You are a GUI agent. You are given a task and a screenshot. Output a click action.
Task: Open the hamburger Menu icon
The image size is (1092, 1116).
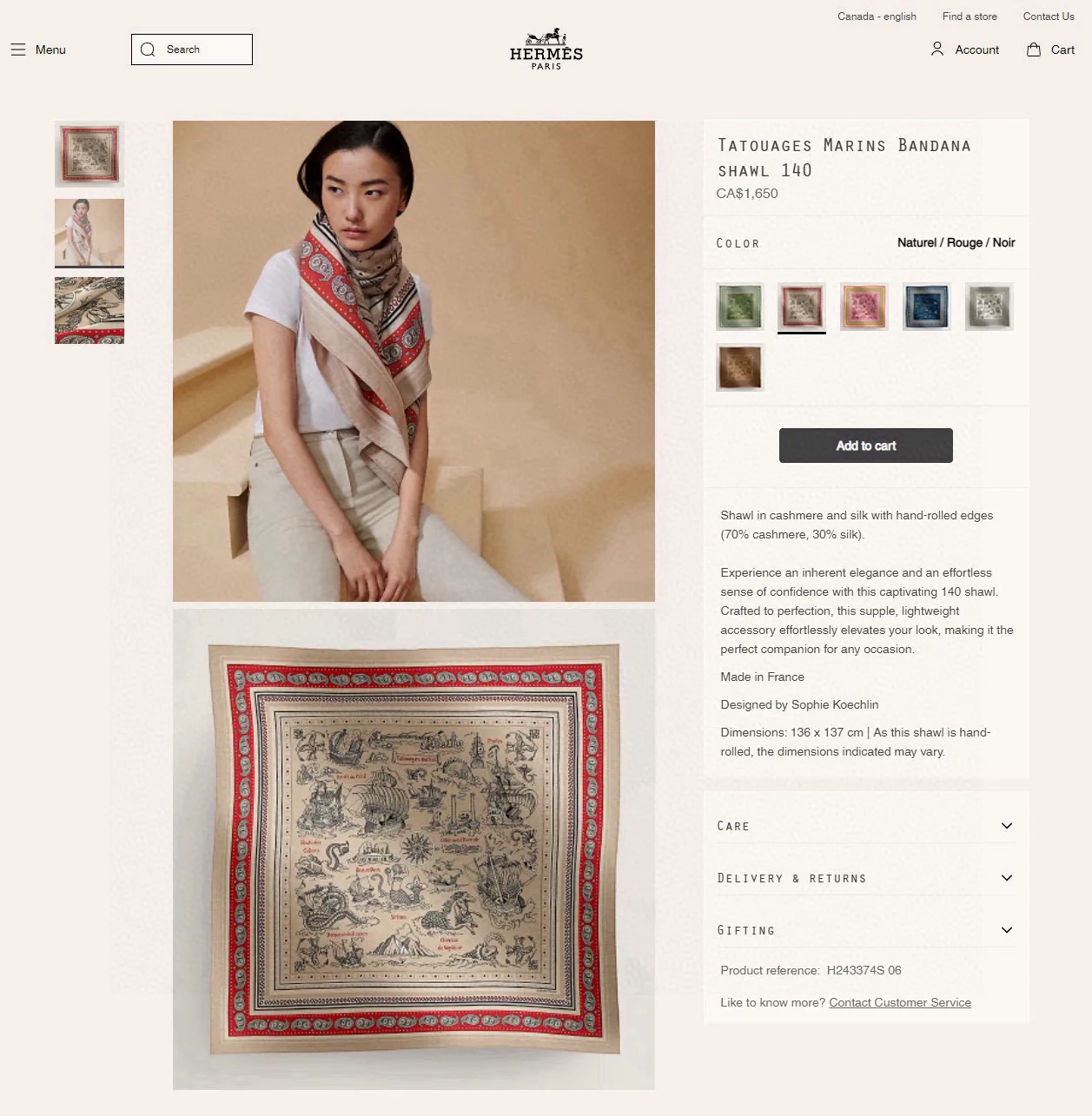tap(18, 50)
